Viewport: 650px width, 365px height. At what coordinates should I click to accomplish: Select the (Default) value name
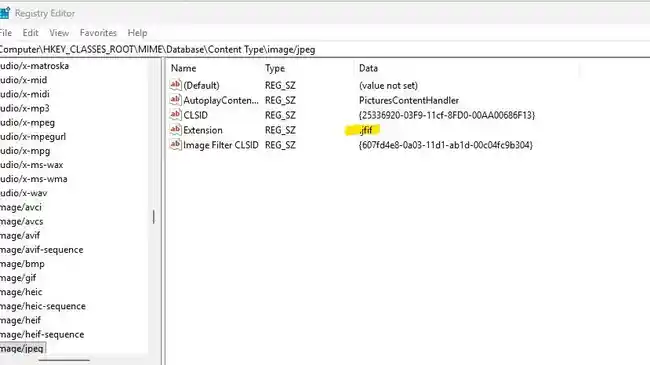(x=201, y=85)
